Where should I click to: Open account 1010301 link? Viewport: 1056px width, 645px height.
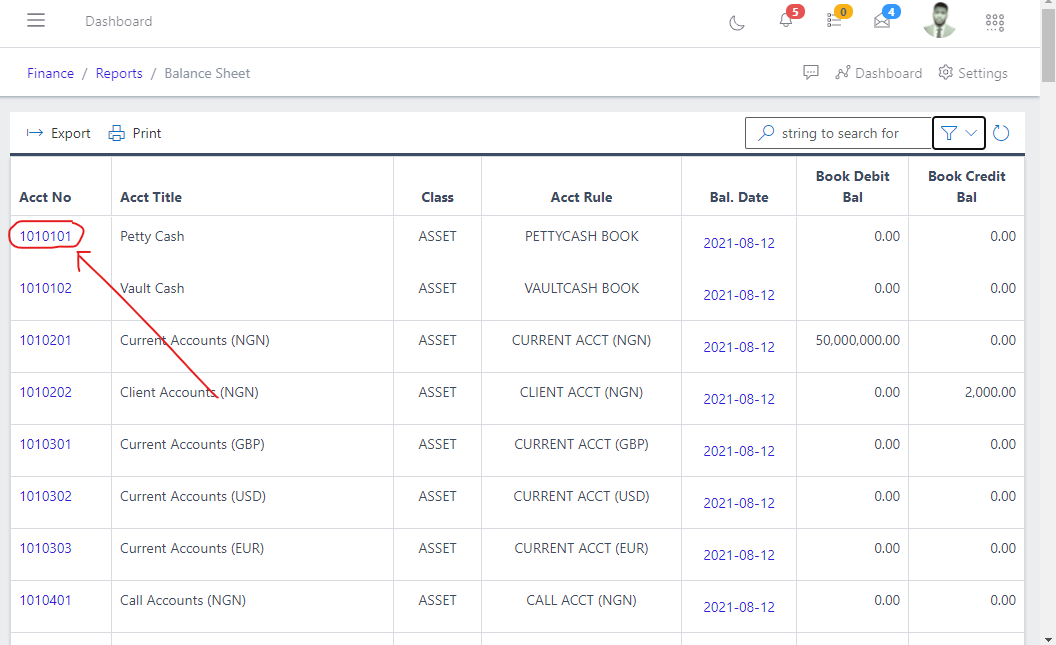tap(45, 444)
